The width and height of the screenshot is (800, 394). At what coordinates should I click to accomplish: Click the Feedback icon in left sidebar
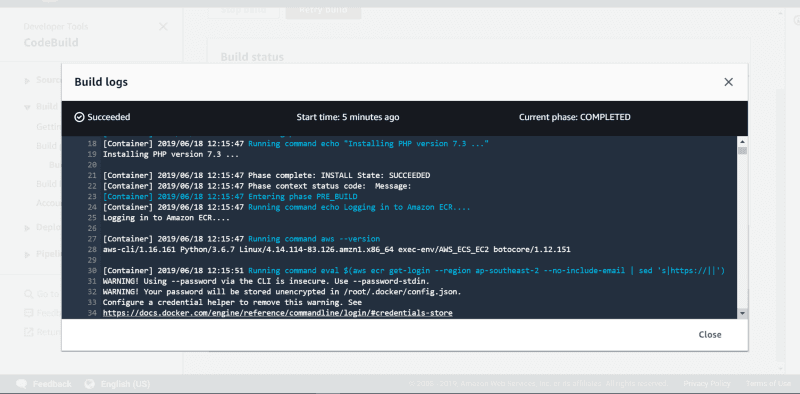29,313
